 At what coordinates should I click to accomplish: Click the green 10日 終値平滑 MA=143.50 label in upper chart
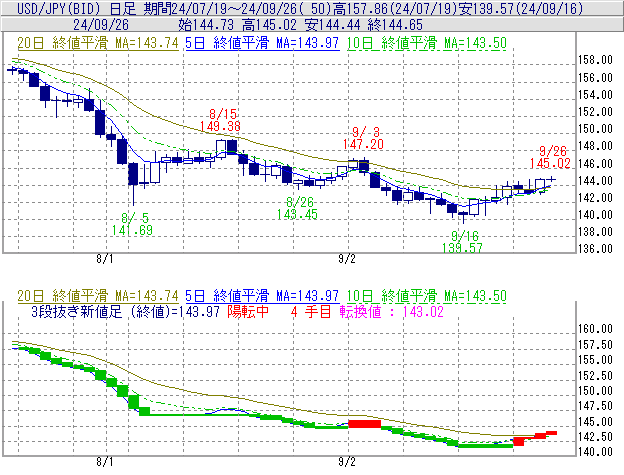click(x=427, y=43)
